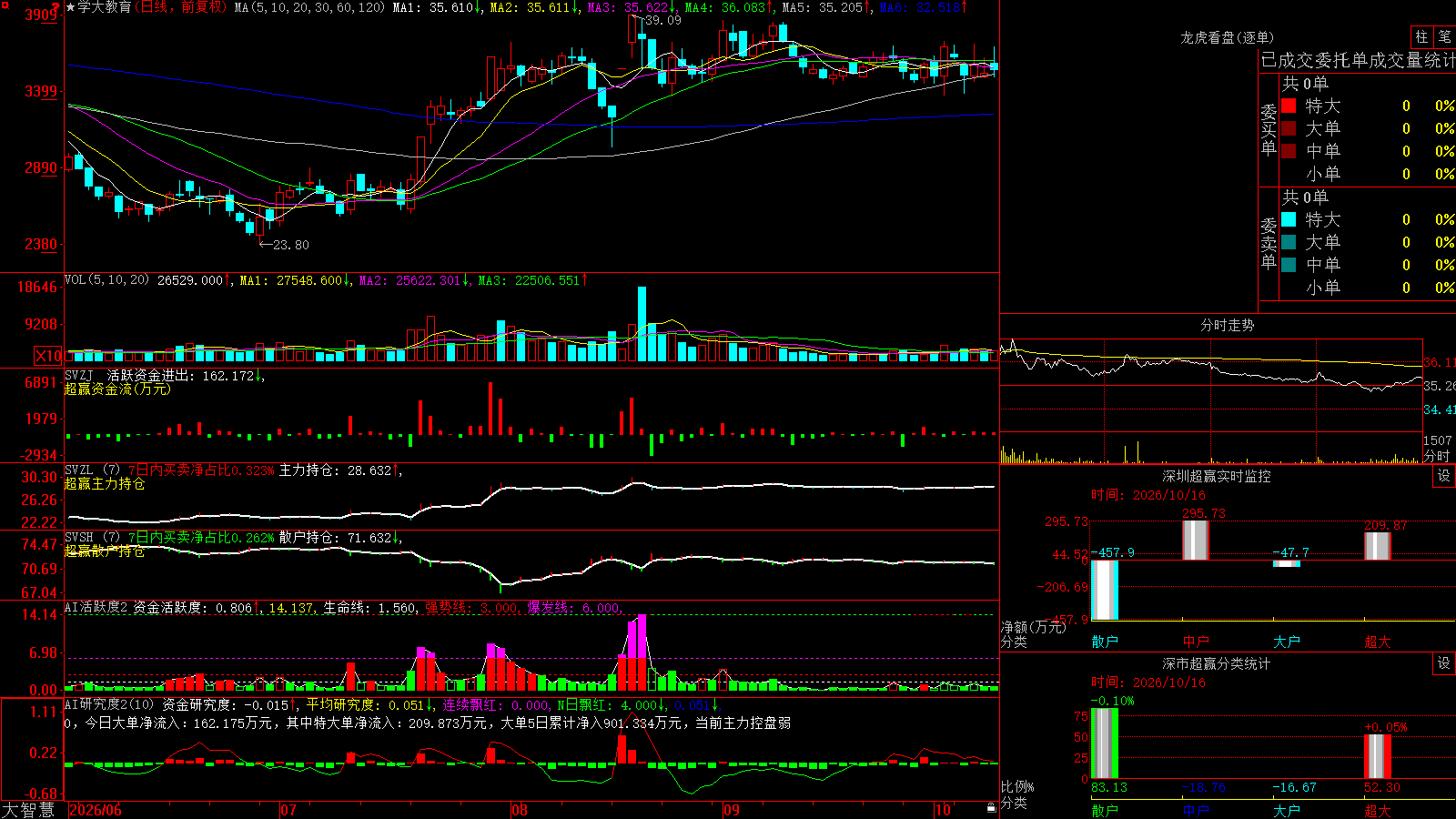Click the 83.13 散户 bar in 深市超赢分类统计
1456x819 pixels.
pyautogui.click(x=1105, y=743)
